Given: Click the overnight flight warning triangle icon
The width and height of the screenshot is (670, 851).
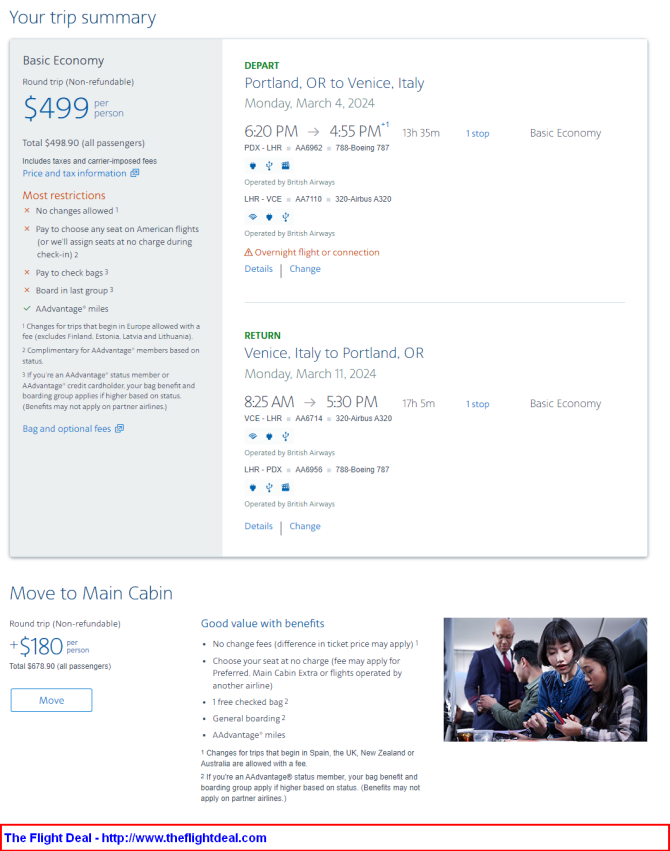Looking at the screenshot, I should [248, 252].
